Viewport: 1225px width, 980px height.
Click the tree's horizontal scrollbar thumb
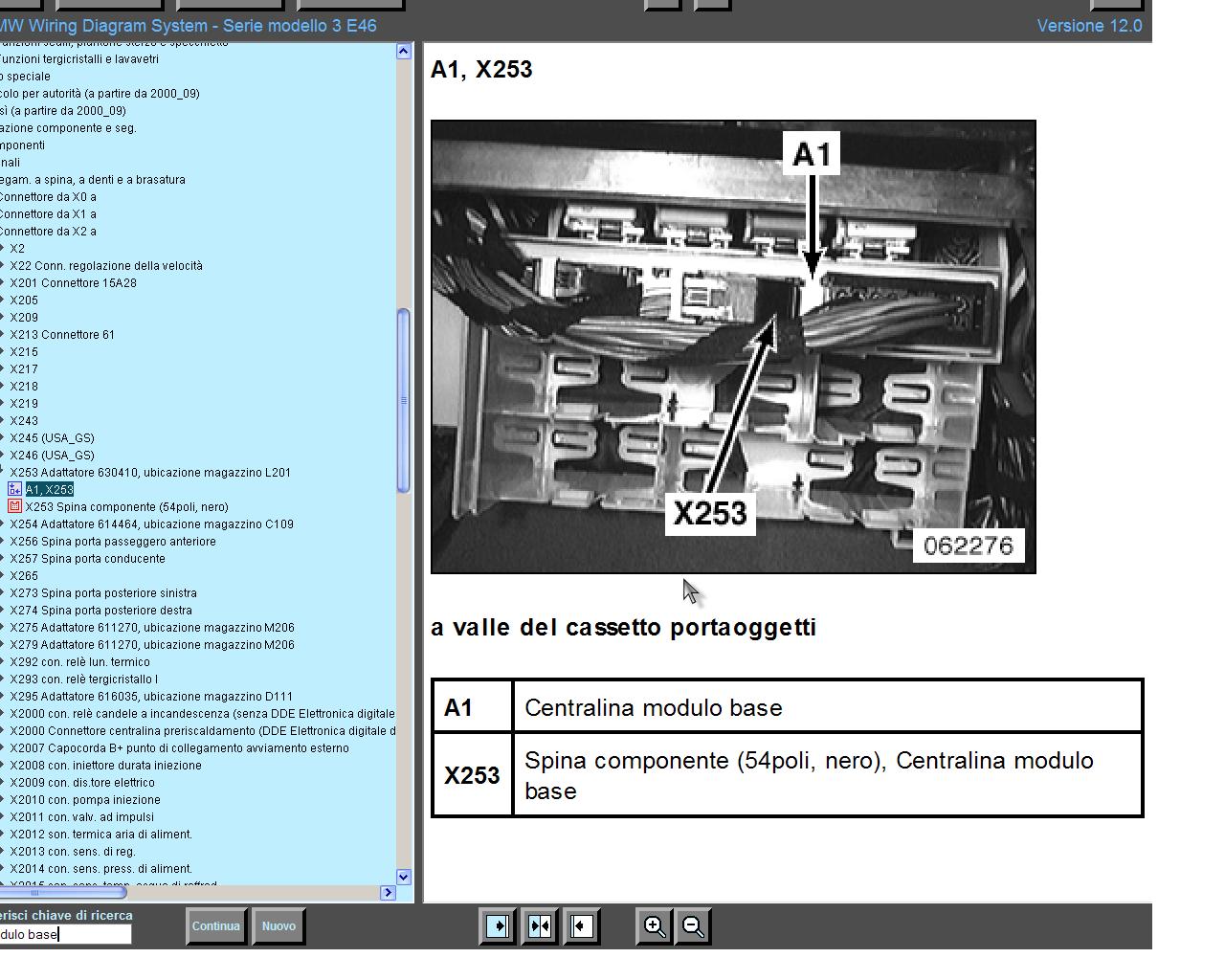(x=62, y=893)
